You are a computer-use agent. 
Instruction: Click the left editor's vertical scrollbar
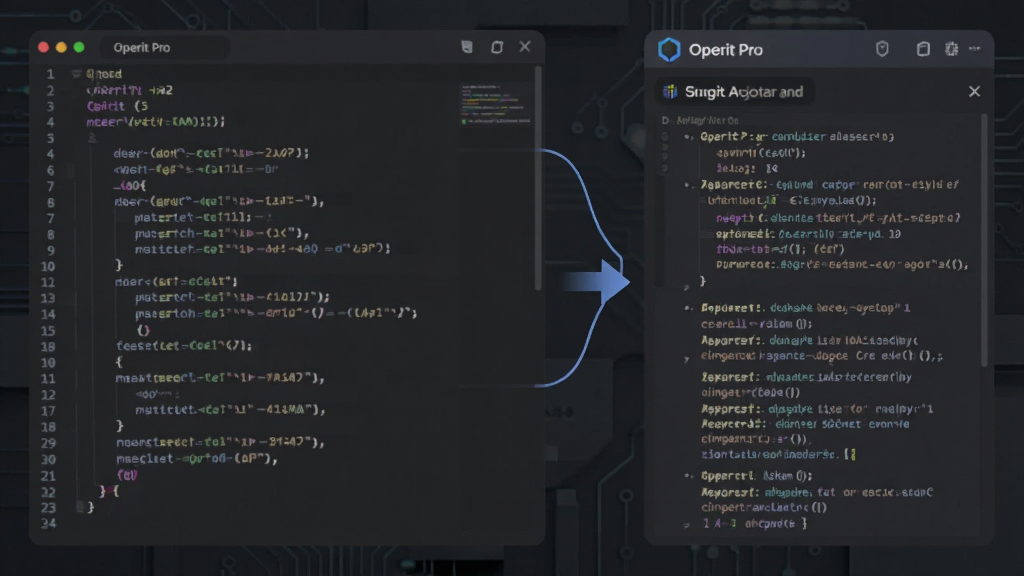click(538, 178)
